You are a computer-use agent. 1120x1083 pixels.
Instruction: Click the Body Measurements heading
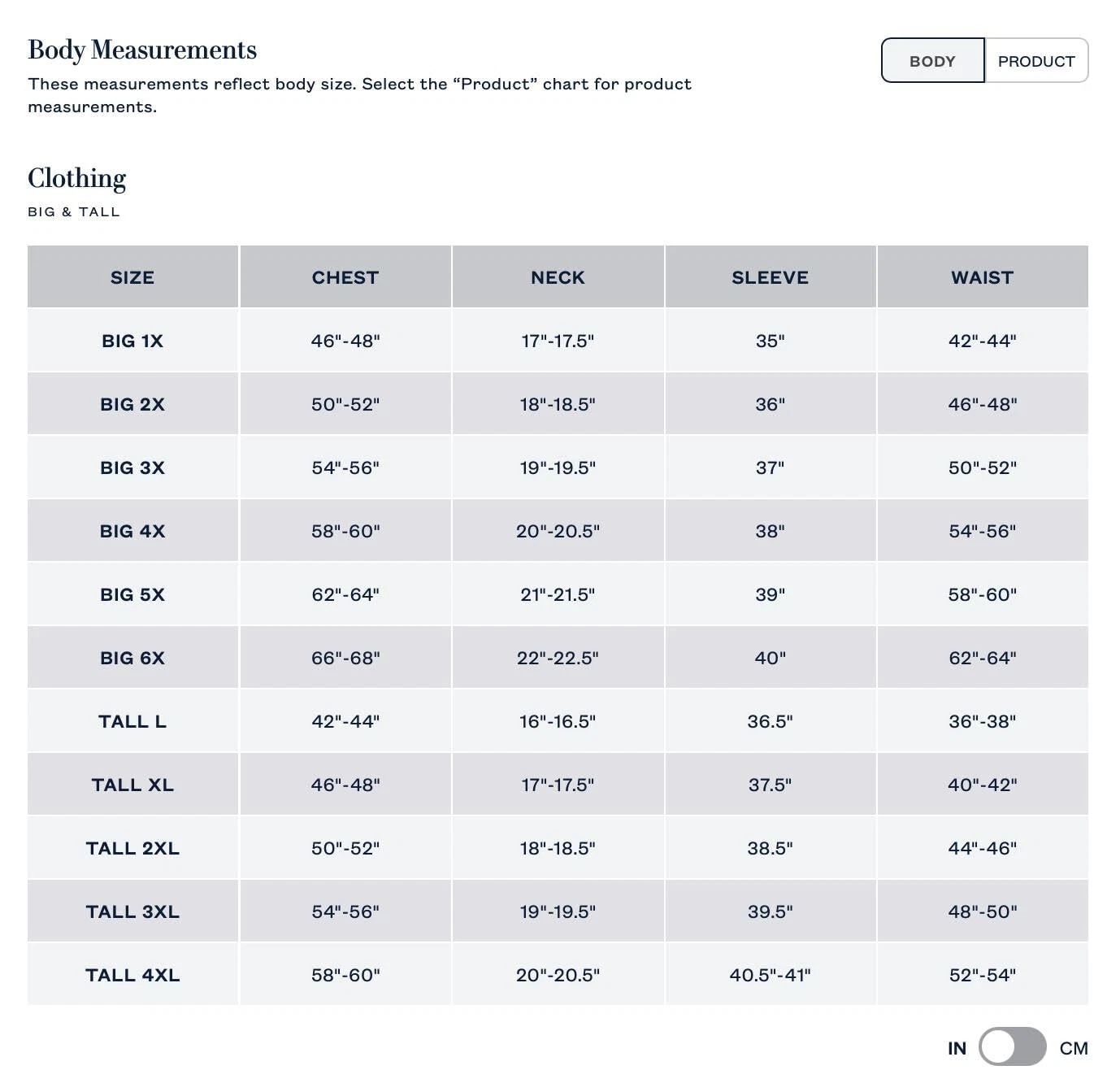[142, 50]
